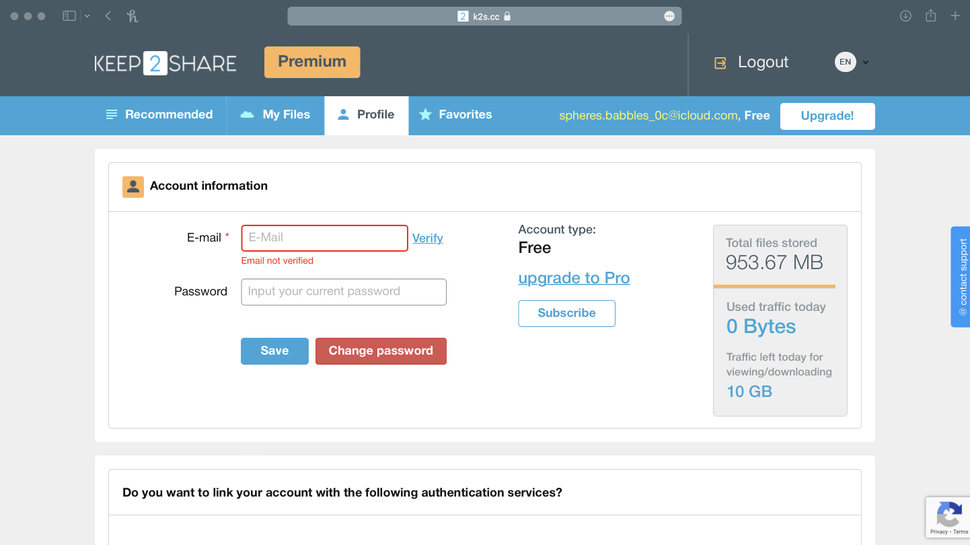Expand the sidebar tab group chevron
Screen dimensions: 970x545
click(x=87, y=16)
